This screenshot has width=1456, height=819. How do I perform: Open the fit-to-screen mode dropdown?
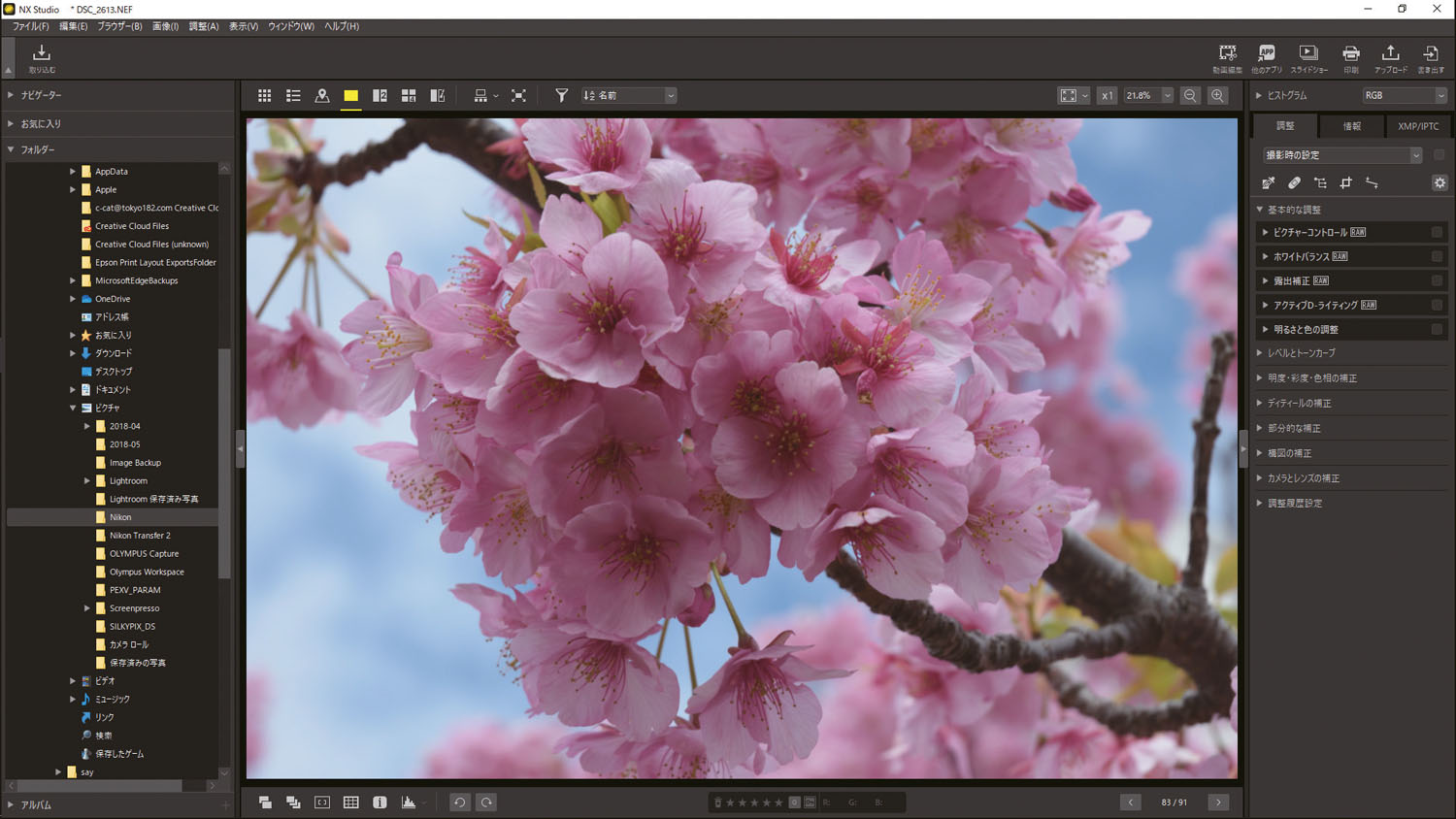[x=1074, y=95]
